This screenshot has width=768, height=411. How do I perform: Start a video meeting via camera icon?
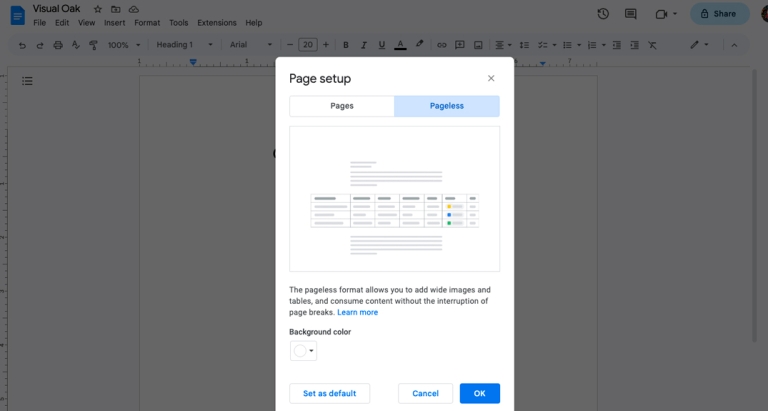pyautogui.click(x=661, y=14)
